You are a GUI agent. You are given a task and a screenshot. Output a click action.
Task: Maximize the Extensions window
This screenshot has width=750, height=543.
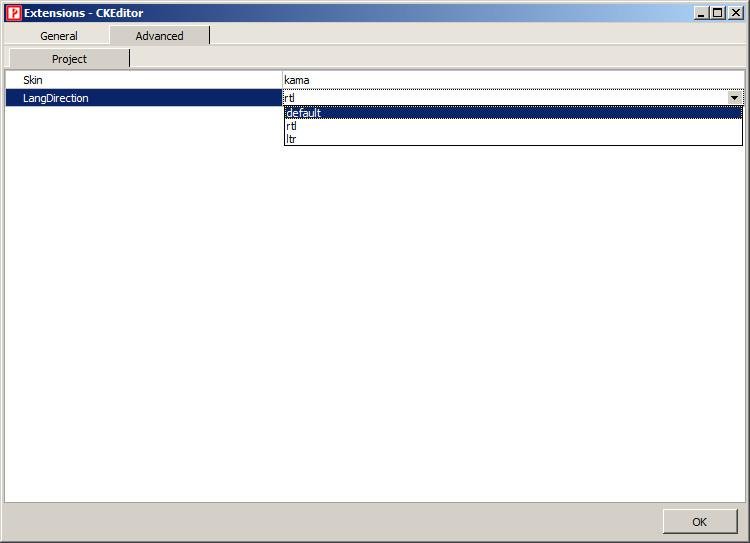pos(717,13)
